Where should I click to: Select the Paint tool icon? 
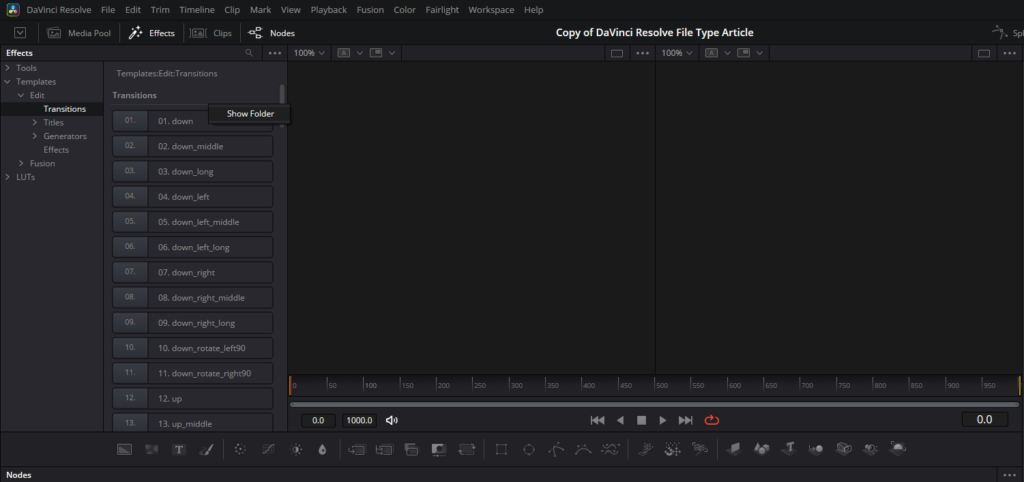(x=206, y=449)
